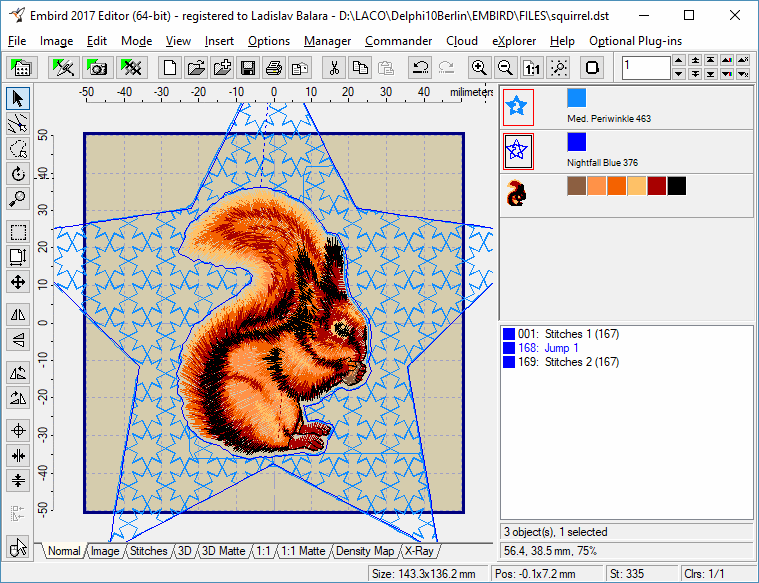Image resolution: width=759 pixels, height=583 pixels.
Task: Copy the selected object
Action: (360, 68)
